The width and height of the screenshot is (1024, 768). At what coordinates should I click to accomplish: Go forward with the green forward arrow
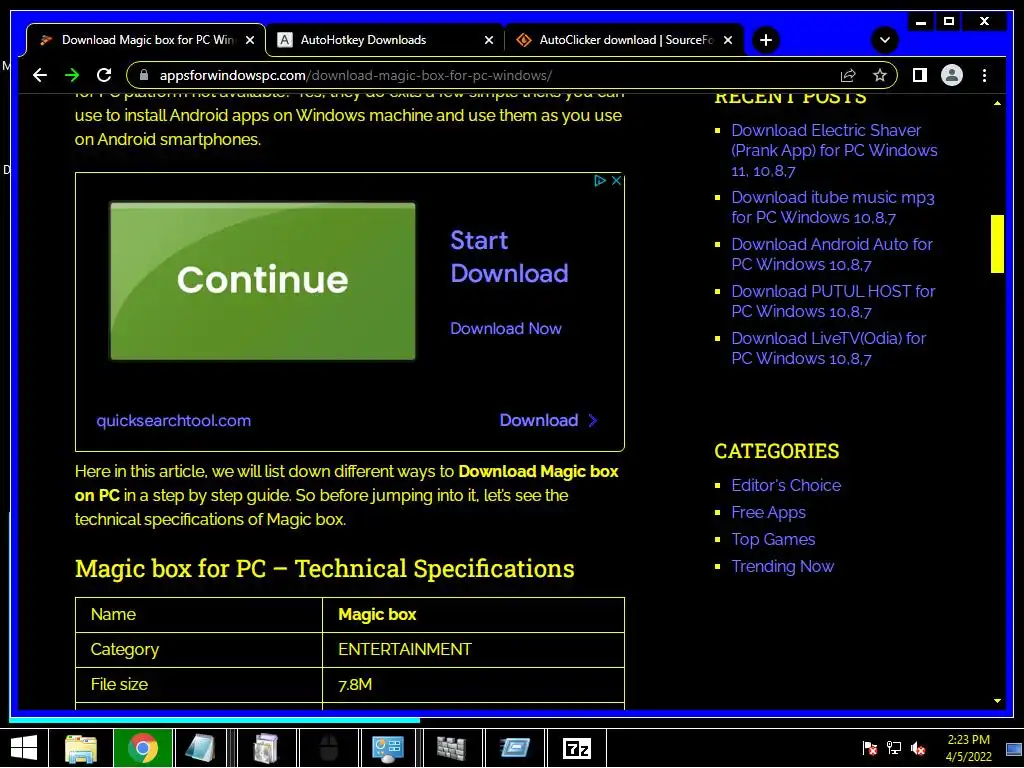point(72,75)
